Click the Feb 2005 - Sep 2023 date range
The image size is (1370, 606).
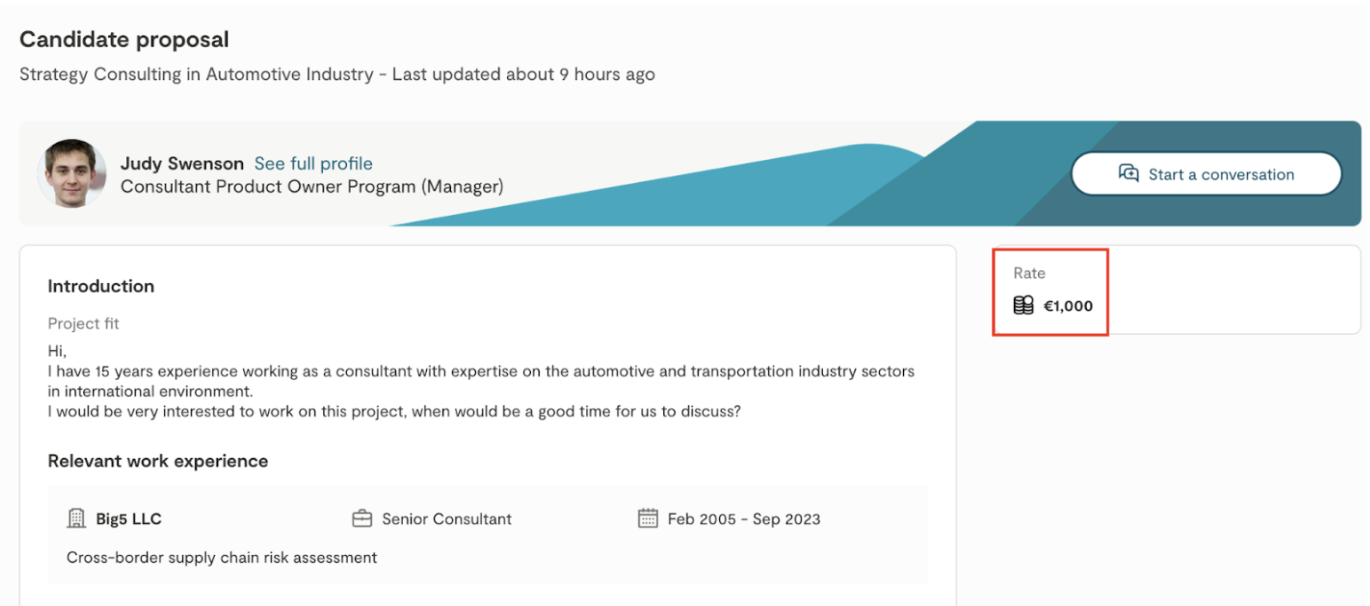tap(744, 519)
